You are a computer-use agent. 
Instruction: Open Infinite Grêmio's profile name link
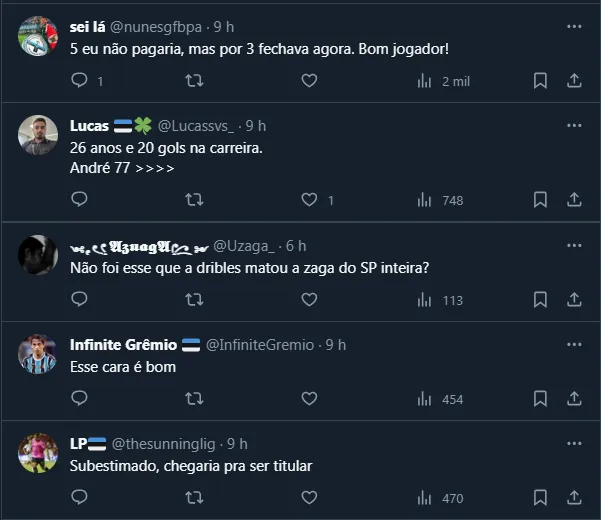click(124, 344)
